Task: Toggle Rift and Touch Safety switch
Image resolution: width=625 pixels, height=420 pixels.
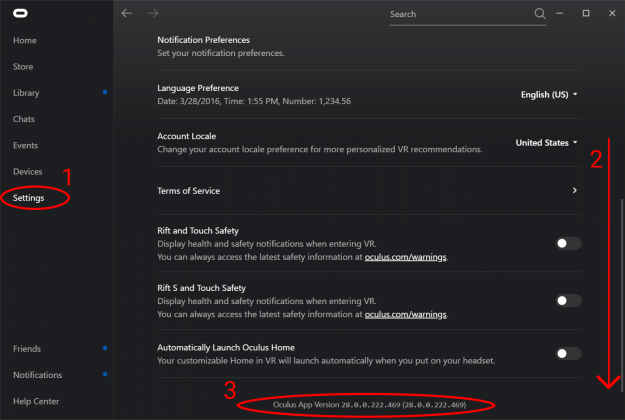Action: click(569, 244)
